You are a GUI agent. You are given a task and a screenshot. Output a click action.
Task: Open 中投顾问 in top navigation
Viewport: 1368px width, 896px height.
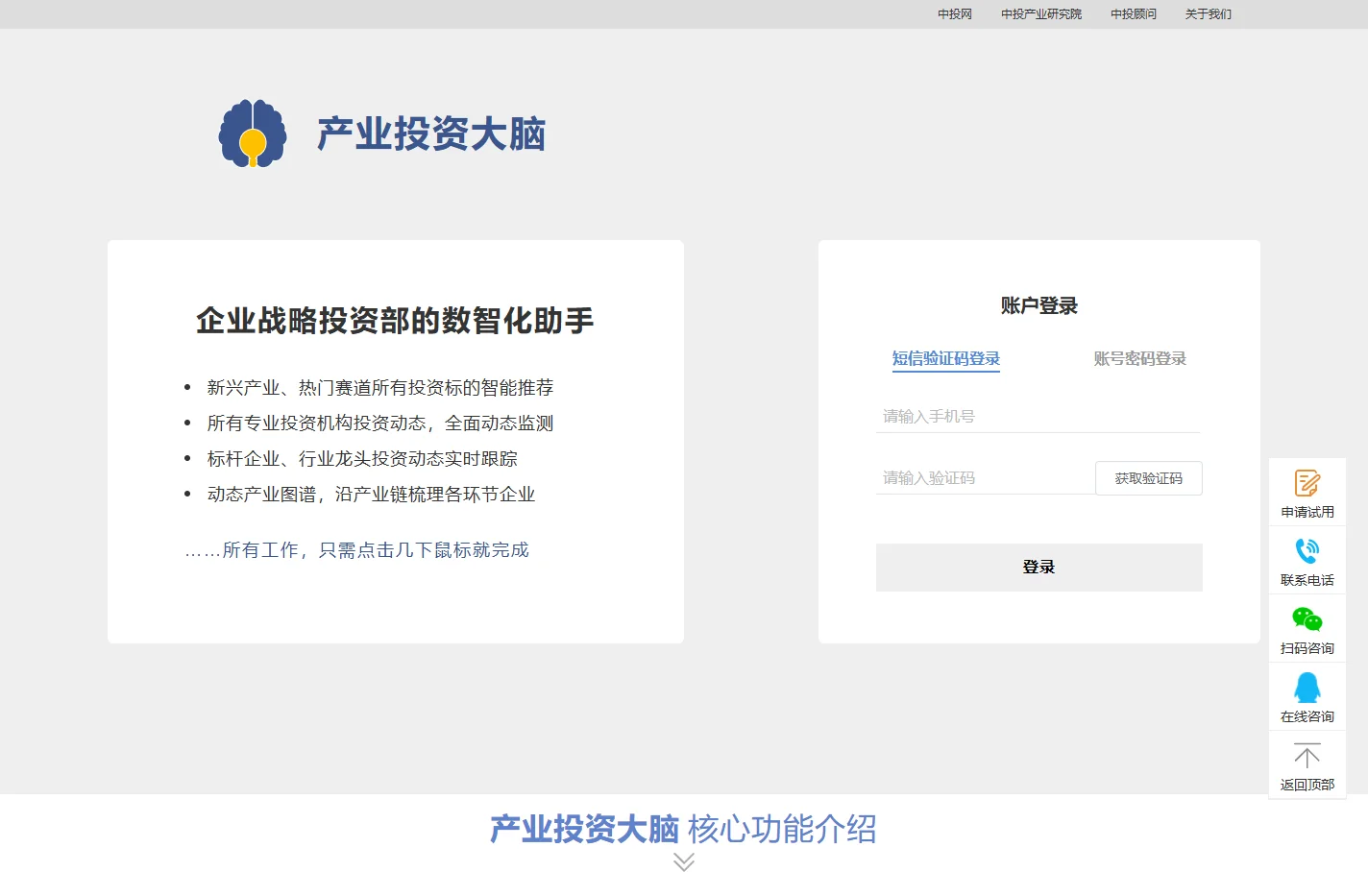1134,14
